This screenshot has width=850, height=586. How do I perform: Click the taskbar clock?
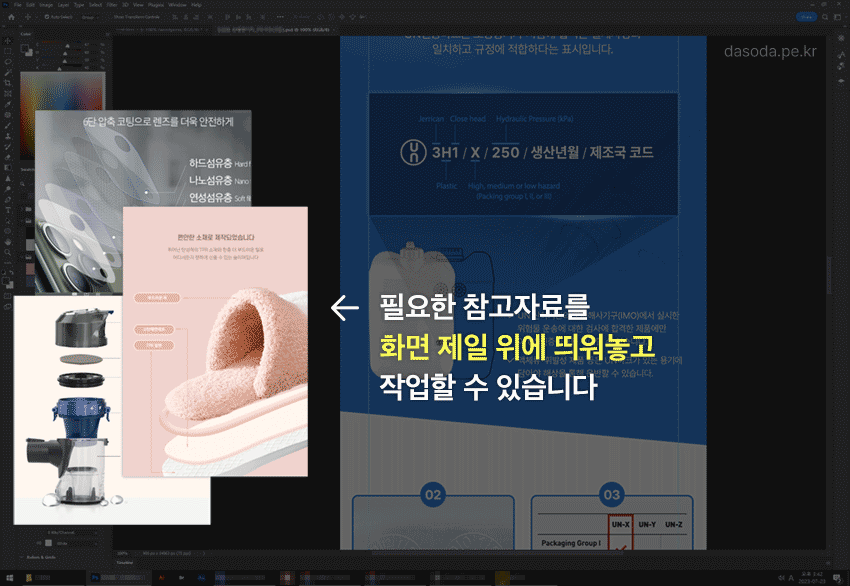click(x=812, y=578)
